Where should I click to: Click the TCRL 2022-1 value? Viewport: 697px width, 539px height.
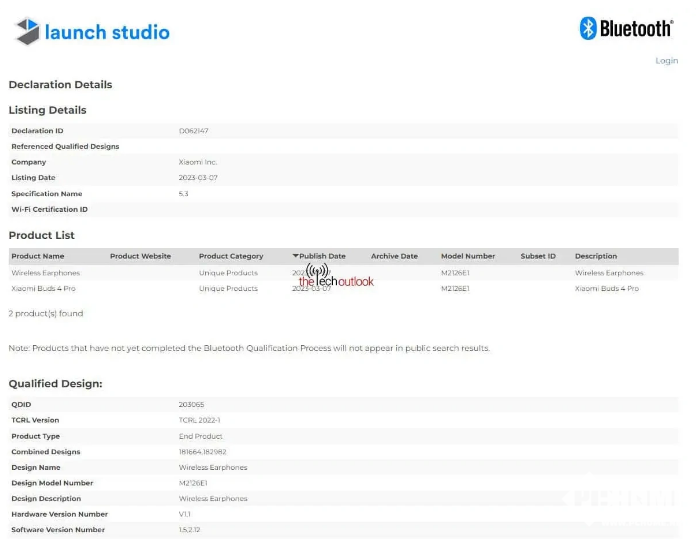[200, 420]
